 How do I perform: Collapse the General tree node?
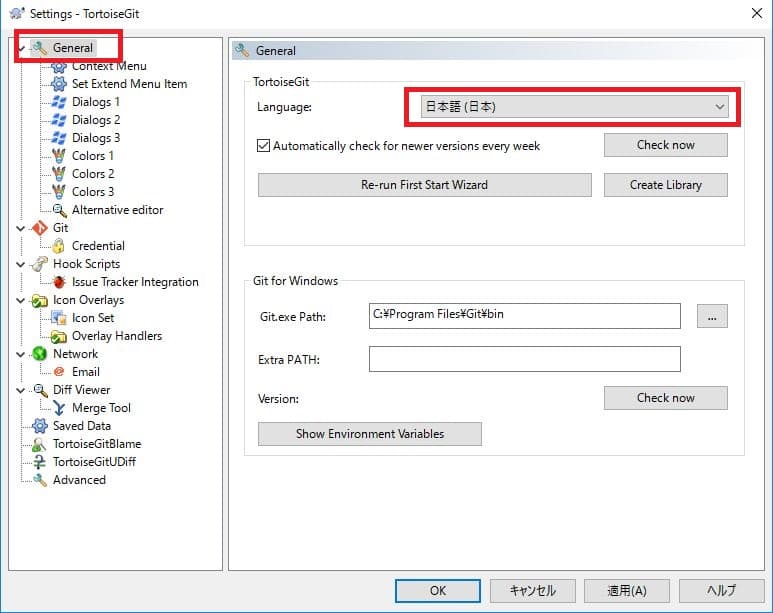(x=22, y=48)
